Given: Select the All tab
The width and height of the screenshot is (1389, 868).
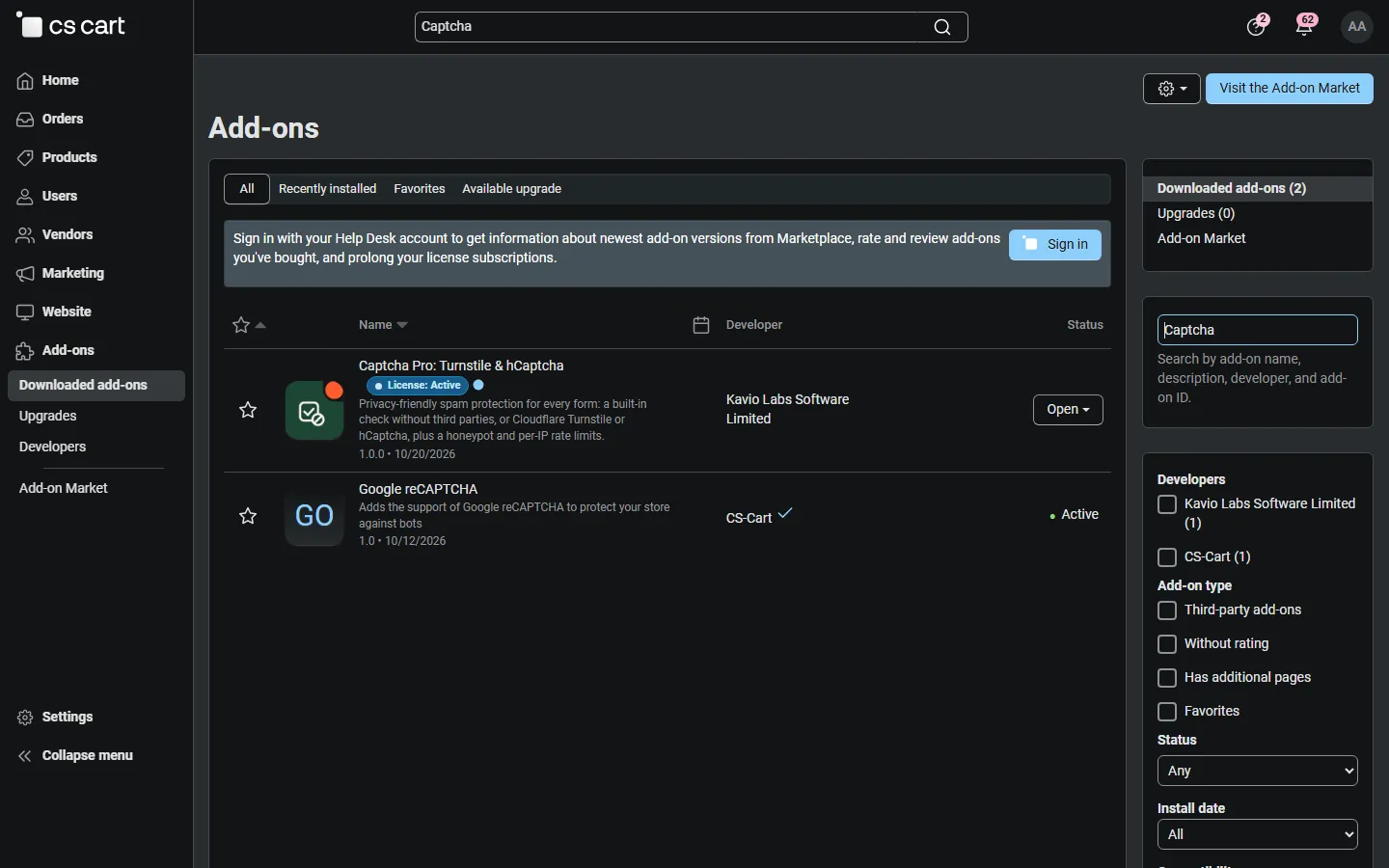Looking at the screenshot, I should (x=247, y=189).
